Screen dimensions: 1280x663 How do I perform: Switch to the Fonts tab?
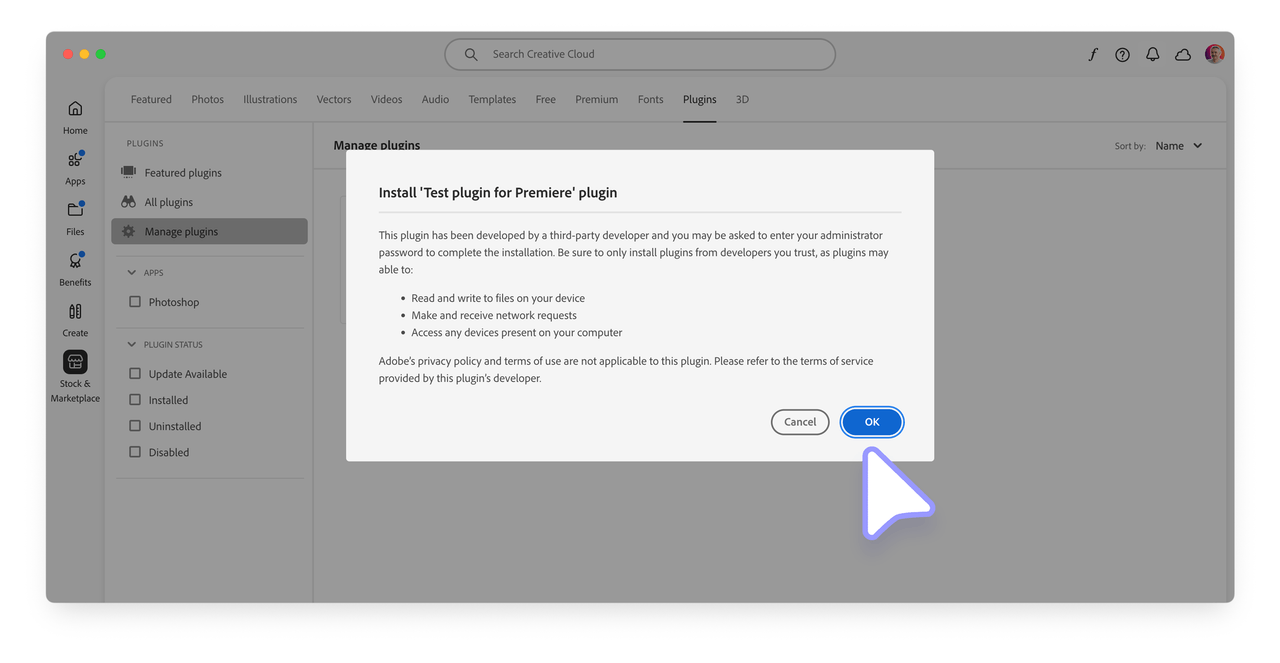[650, 99]
